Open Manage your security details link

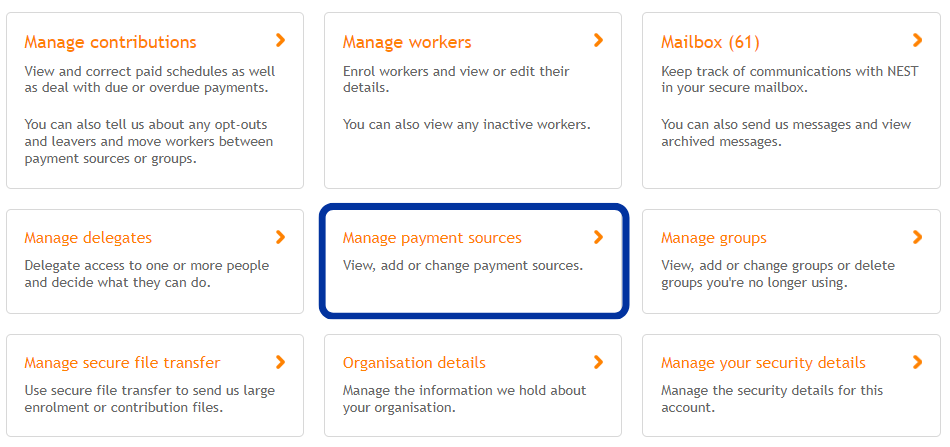point(763,363)
